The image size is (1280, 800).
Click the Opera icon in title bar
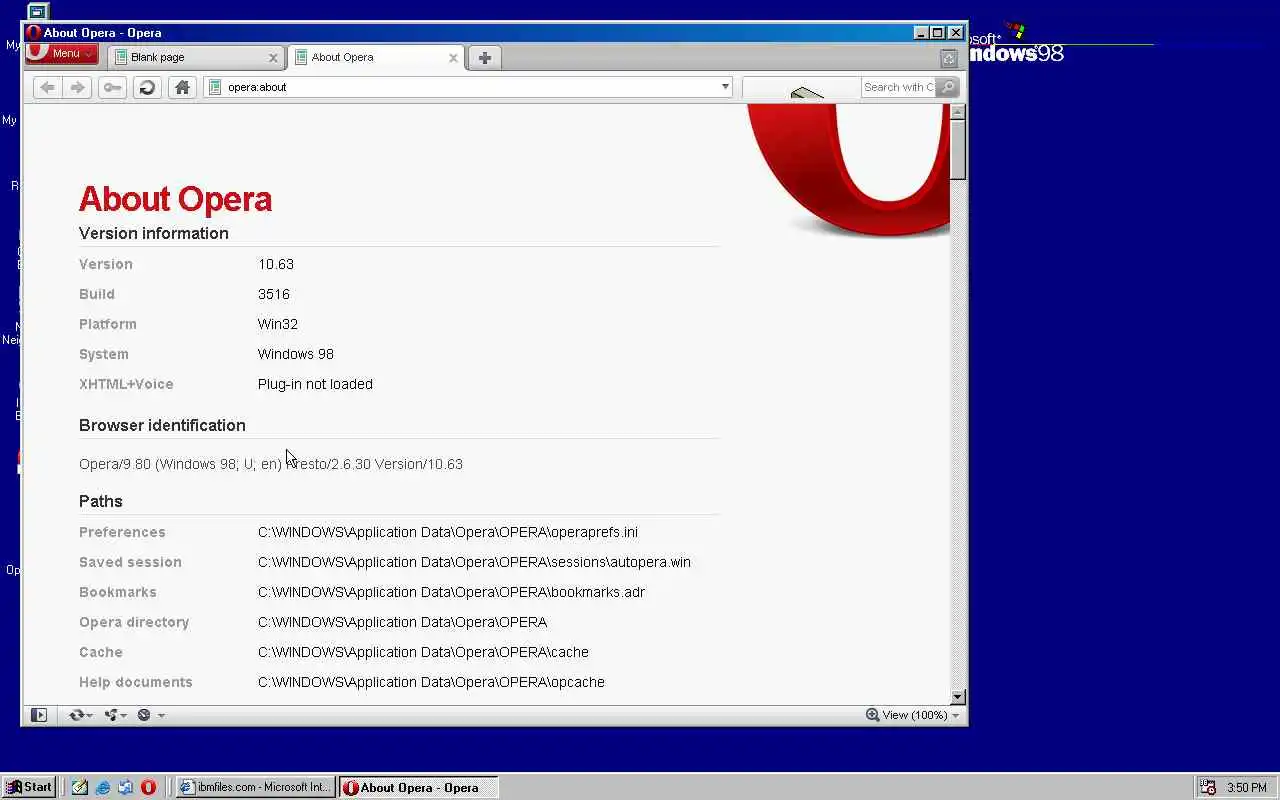pos(34,32)
